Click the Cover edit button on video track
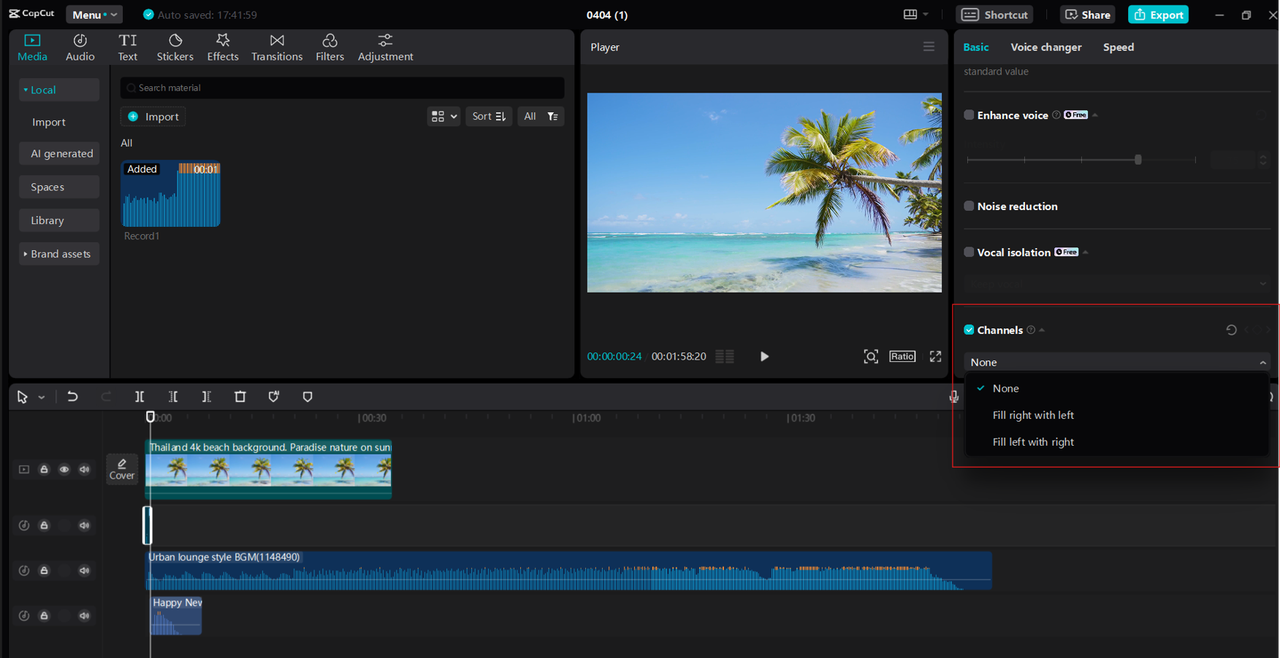Viewport: 1280px width, 658px height. tap(122, 469)
